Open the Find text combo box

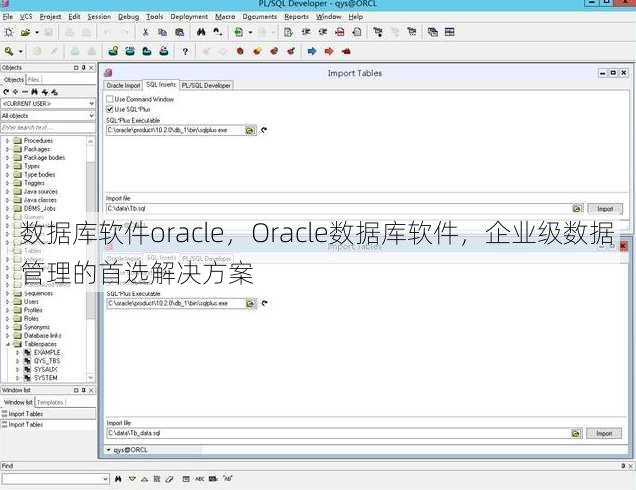point(56,479)
